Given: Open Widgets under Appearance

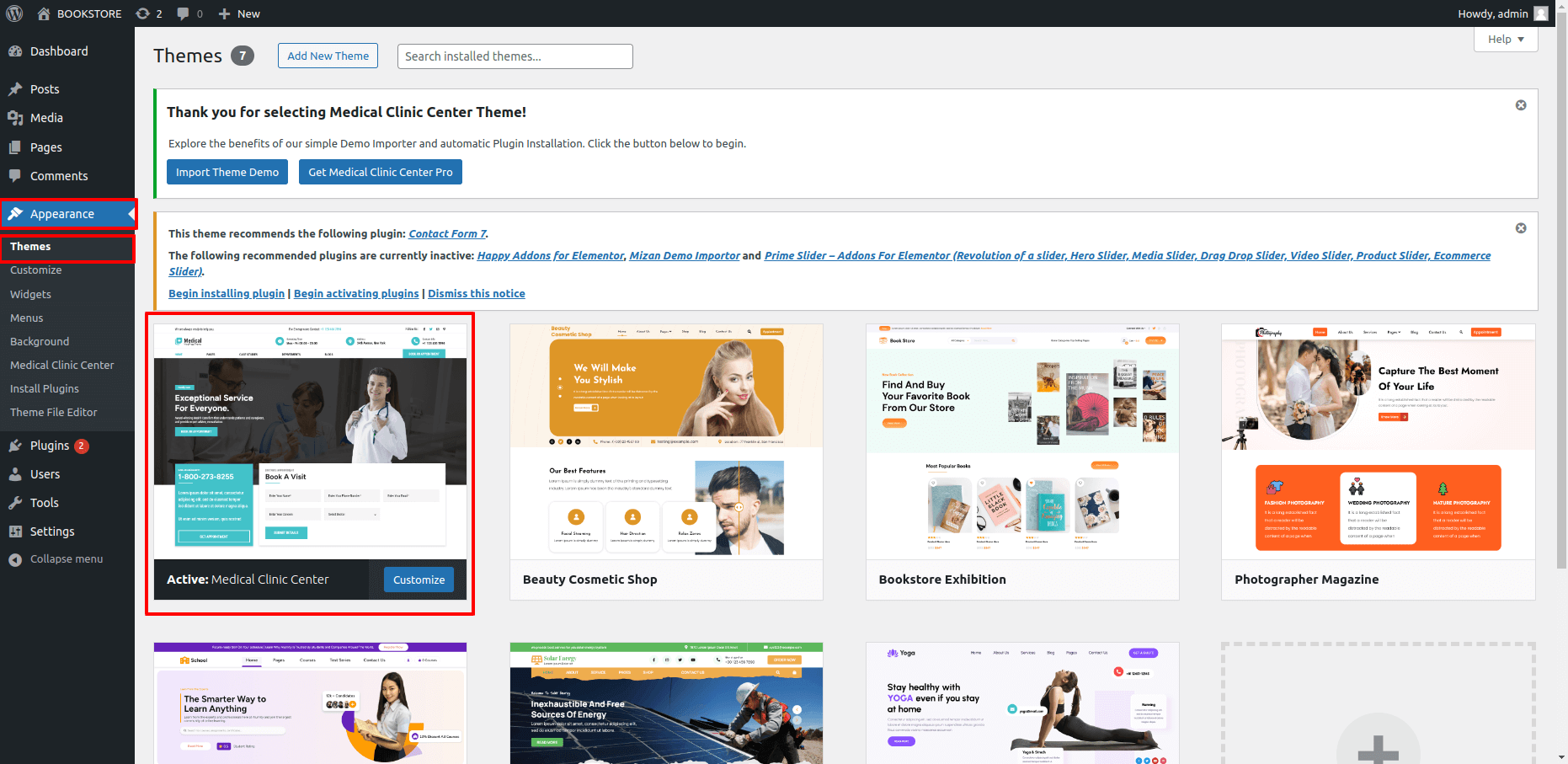Looking at the screenshot, I should coord(30,294).
